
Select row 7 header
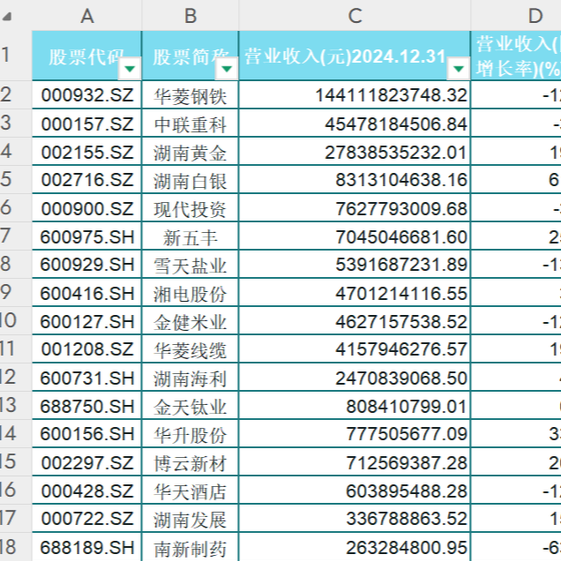[x=16, y=236]
